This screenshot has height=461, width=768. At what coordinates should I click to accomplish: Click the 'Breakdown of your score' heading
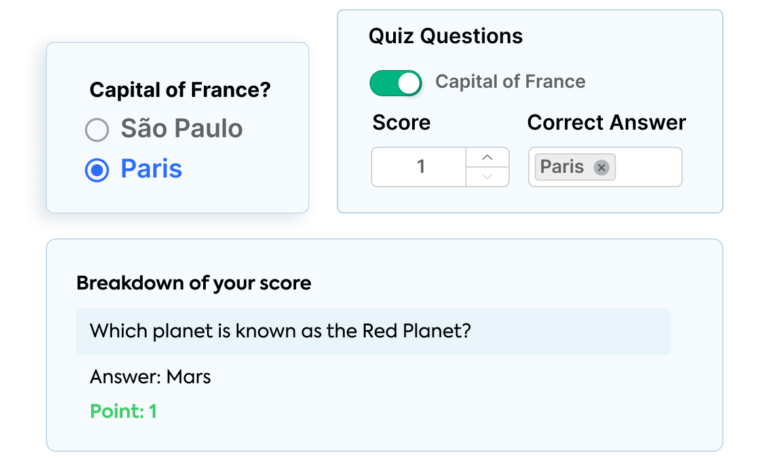tap(193, 283)
